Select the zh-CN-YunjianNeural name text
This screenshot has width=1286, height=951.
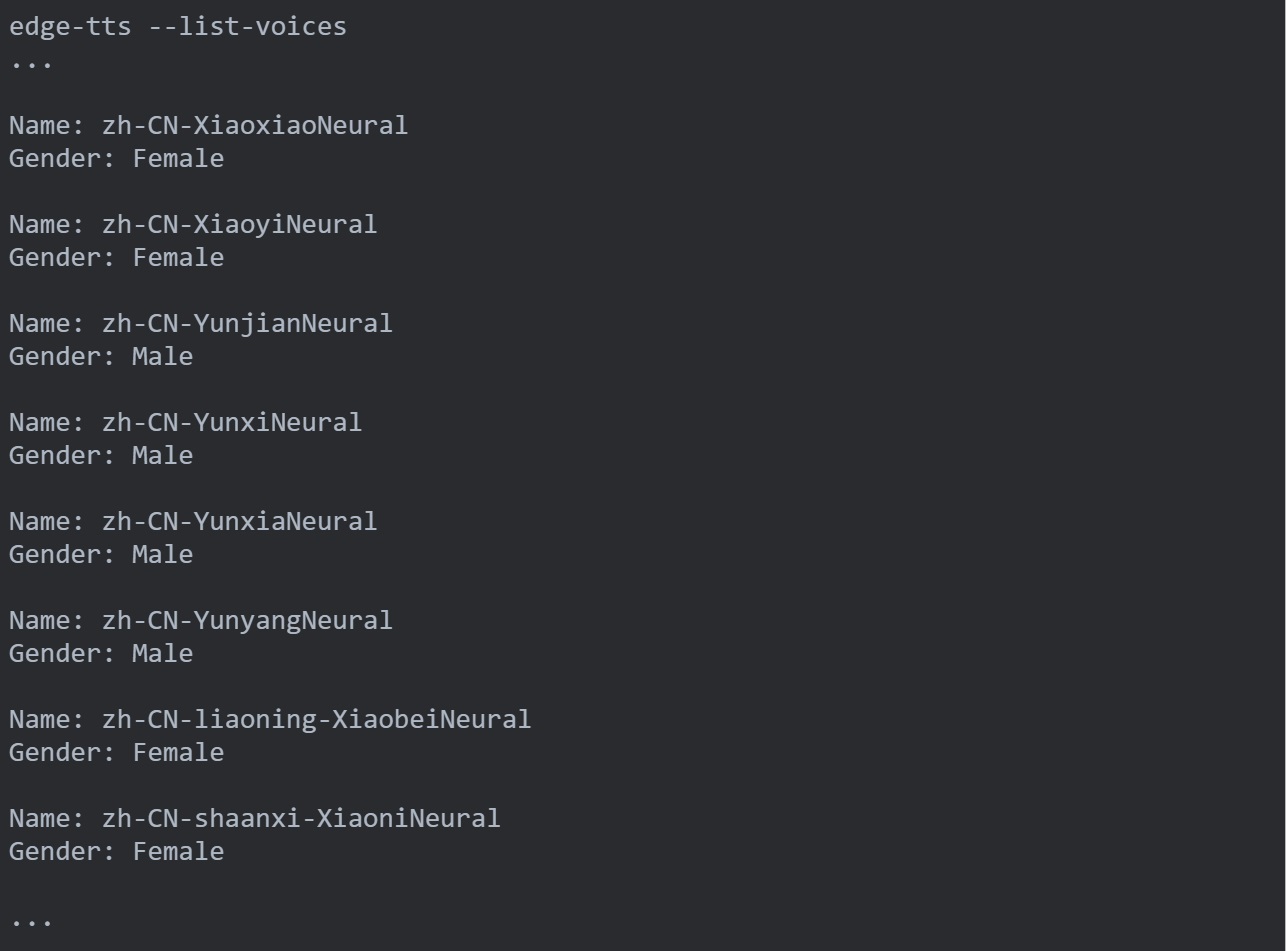247,324
